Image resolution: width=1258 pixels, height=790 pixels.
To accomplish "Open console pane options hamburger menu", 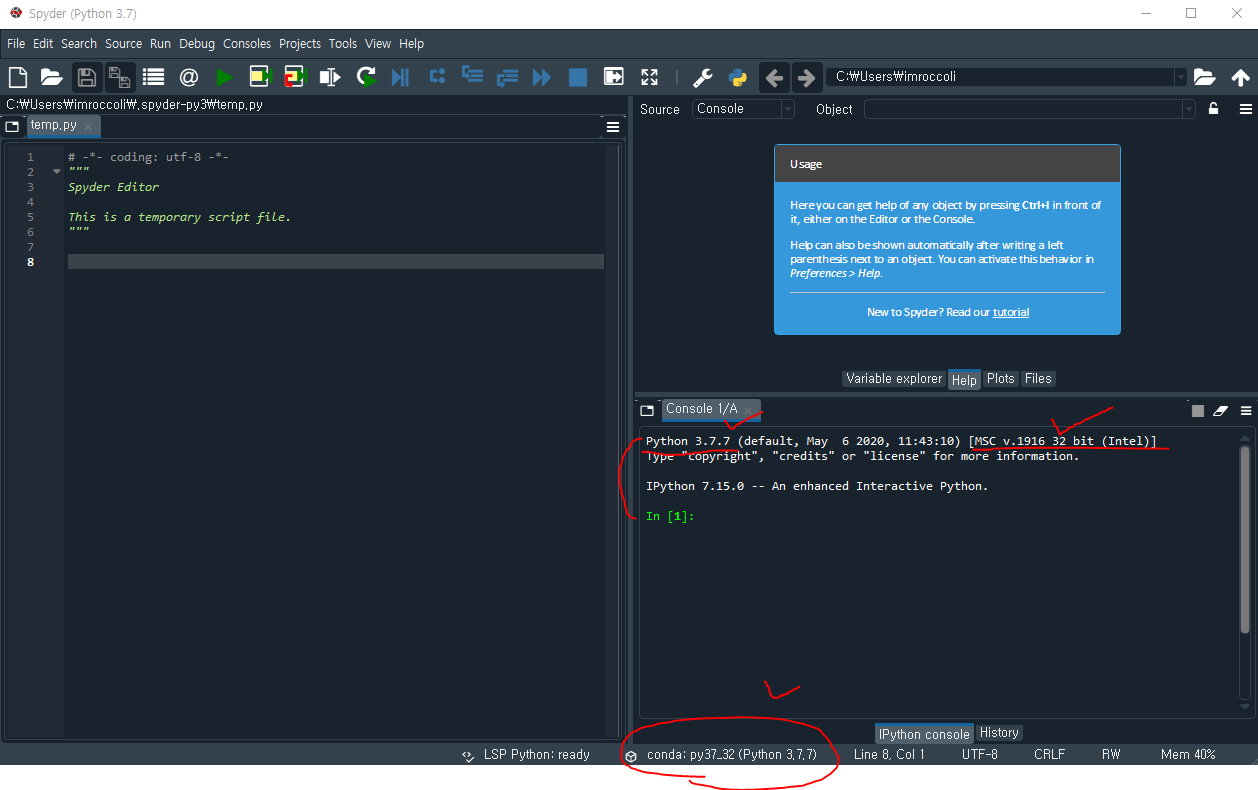I will click(x=1246, y=410).
